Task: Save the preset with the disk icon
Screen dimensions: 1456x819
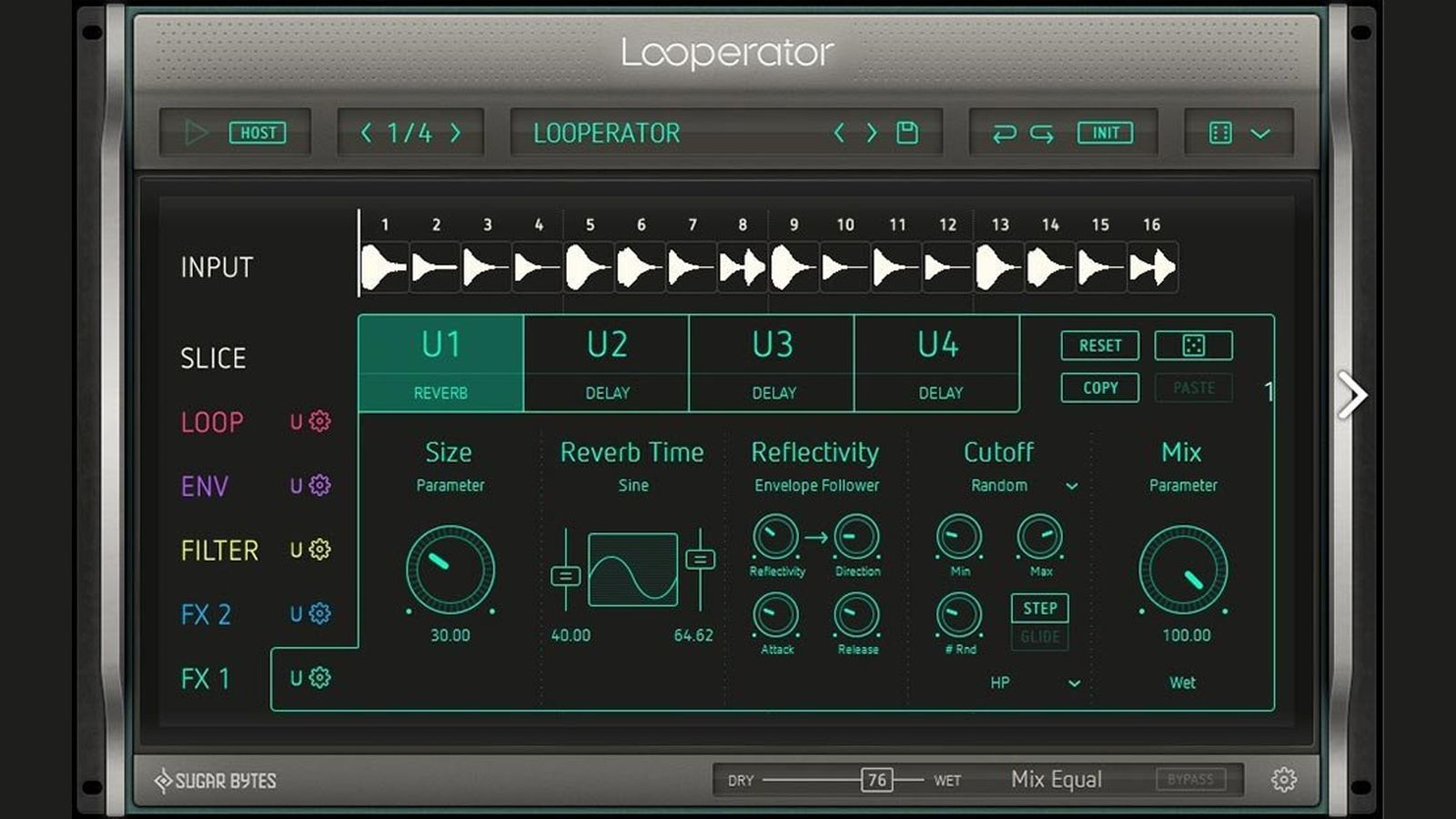Action: (907, 133)
